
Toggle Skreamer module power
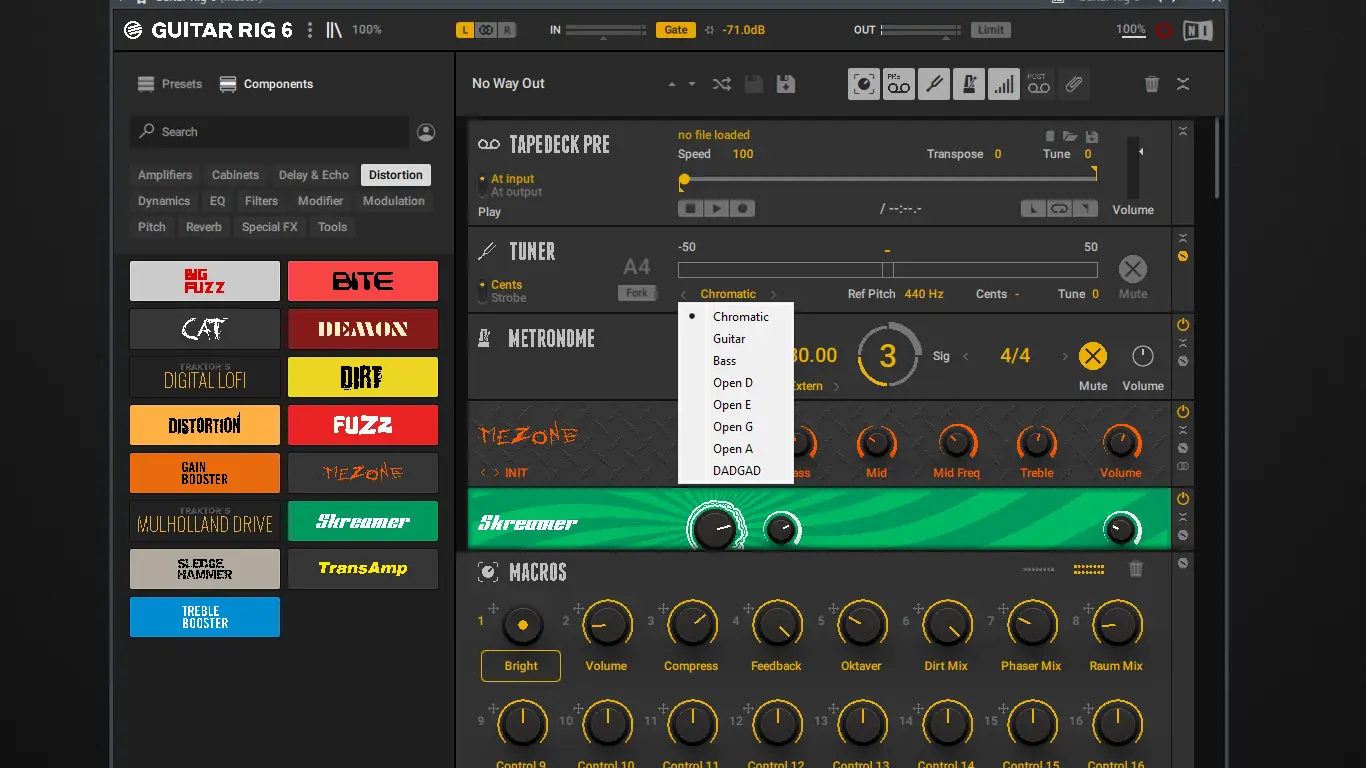click(1183, 499)
